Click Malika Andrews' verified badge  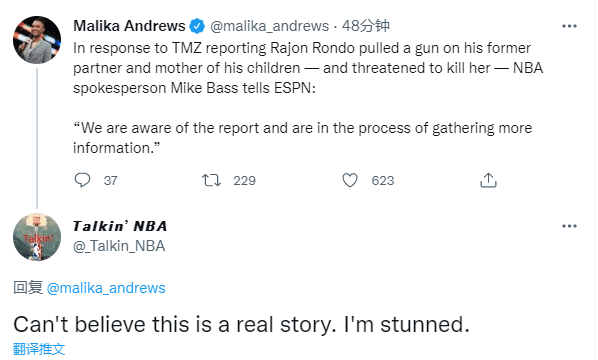[197, 26]
